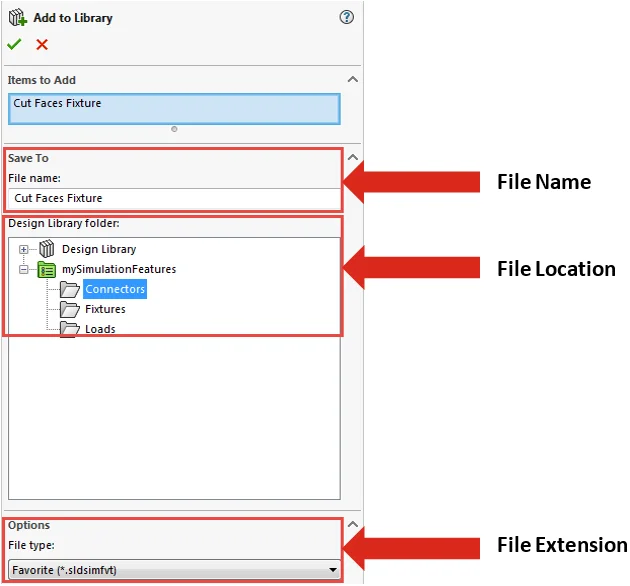Click the Connectors folder icon

click(69, 290)
